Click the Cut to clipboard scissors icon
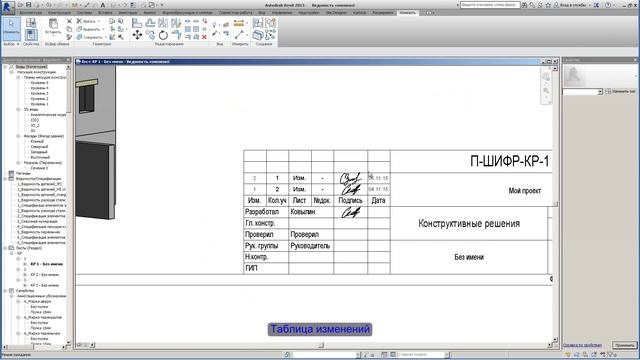 [x=69, y=21]
